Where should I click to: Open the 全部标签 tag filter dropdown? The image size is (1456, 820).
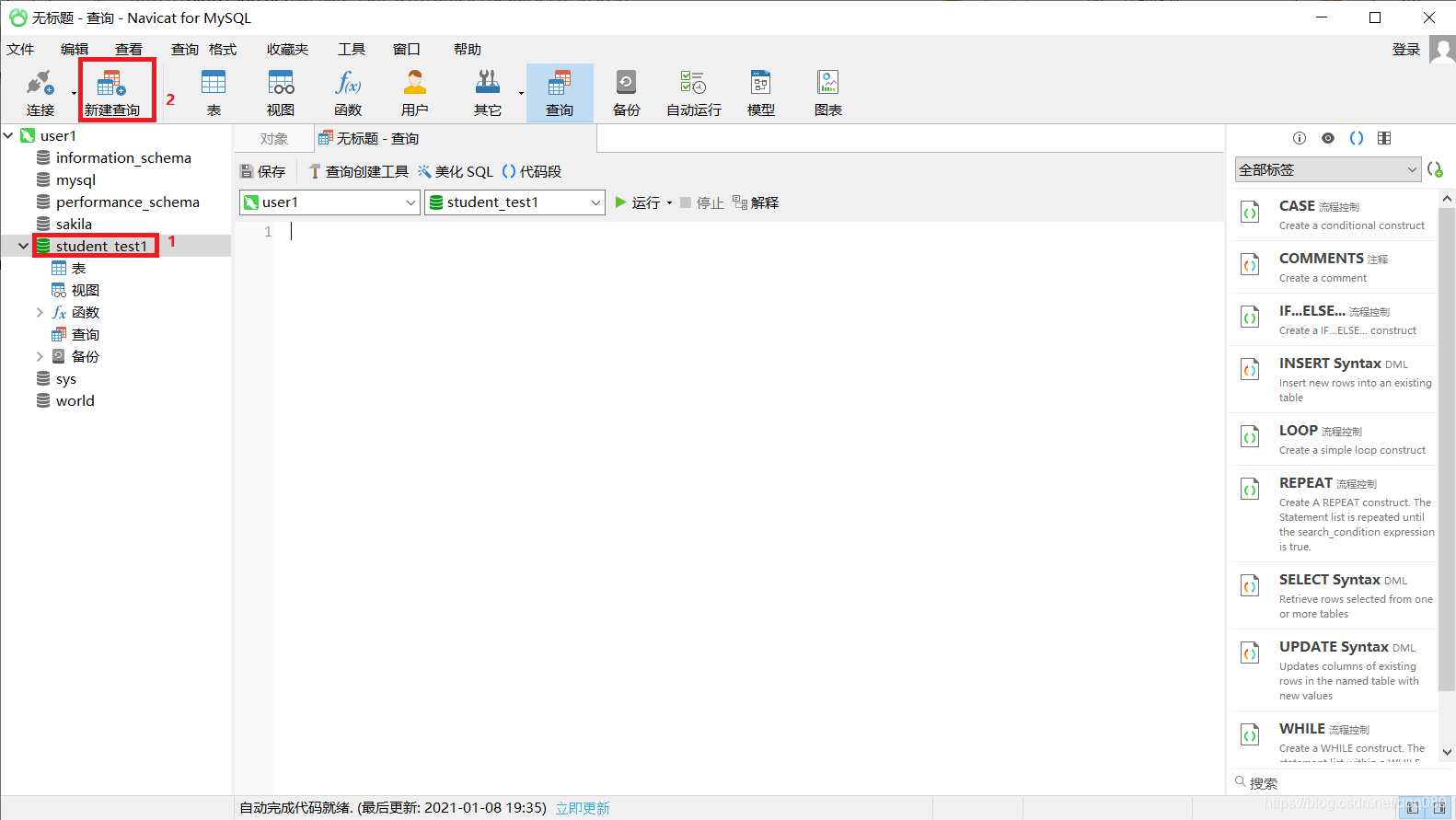1328,169
